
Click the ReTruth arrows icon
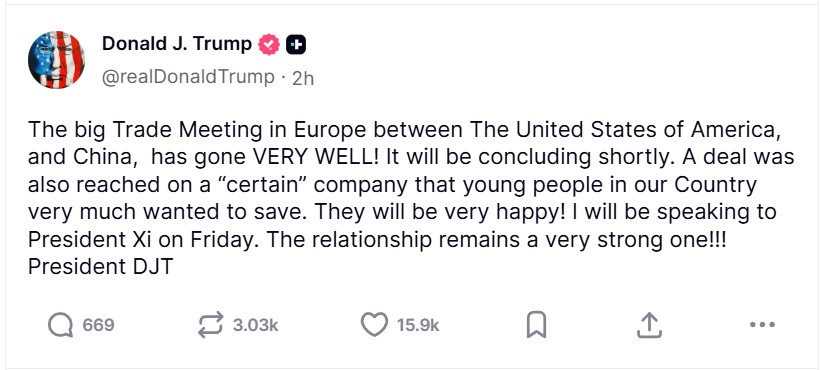point(211,325)
